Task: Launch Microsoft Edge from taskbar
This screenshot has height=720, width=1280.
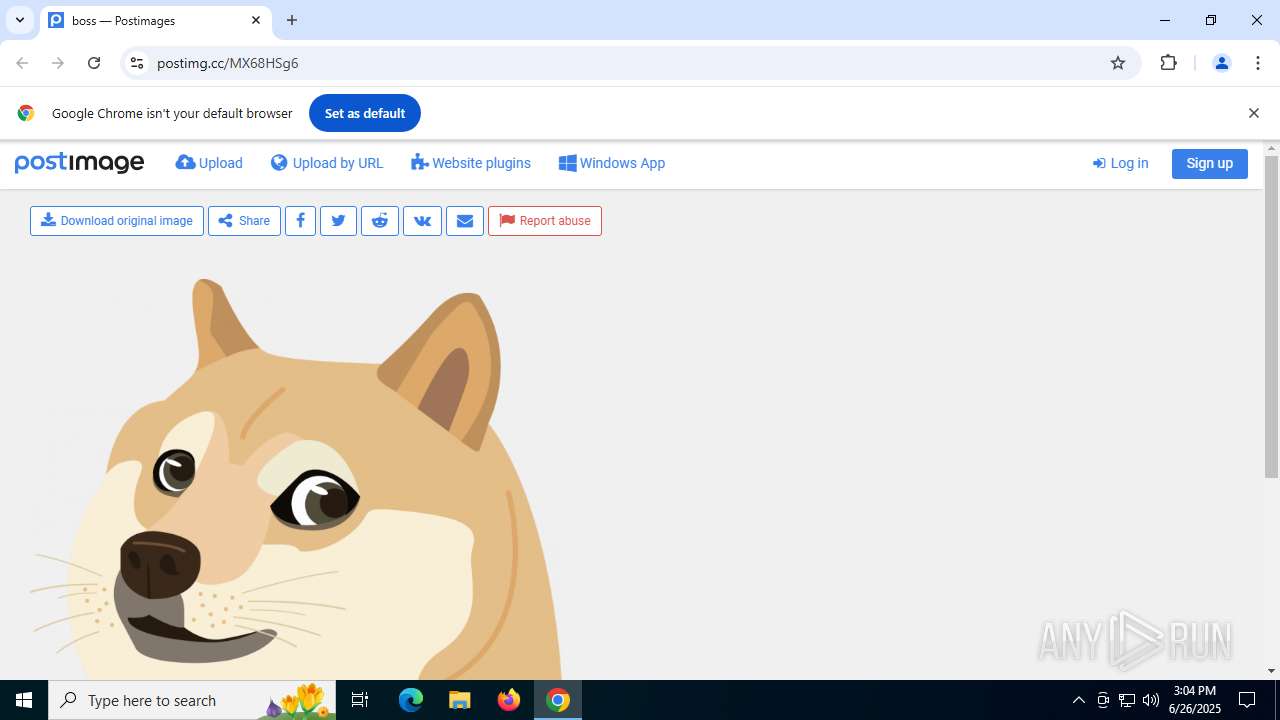Action: tap(411, 700)
